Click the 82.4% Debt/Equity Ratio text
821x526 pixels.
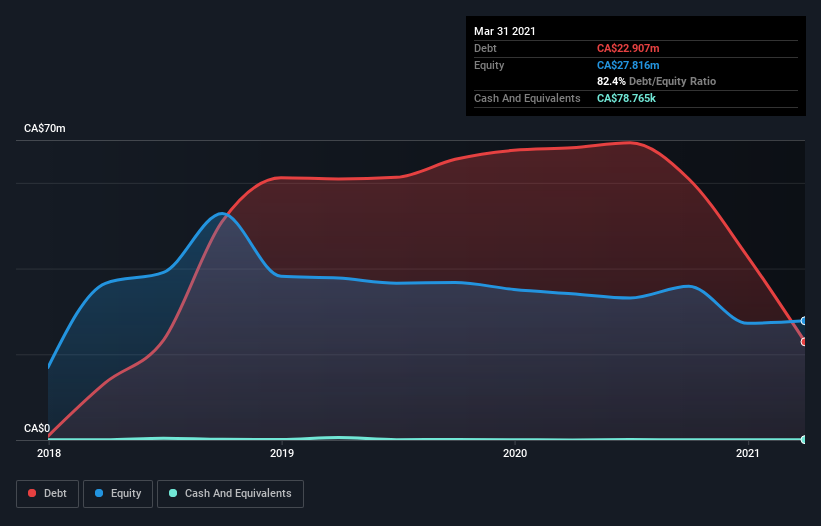tap(657, 81)
